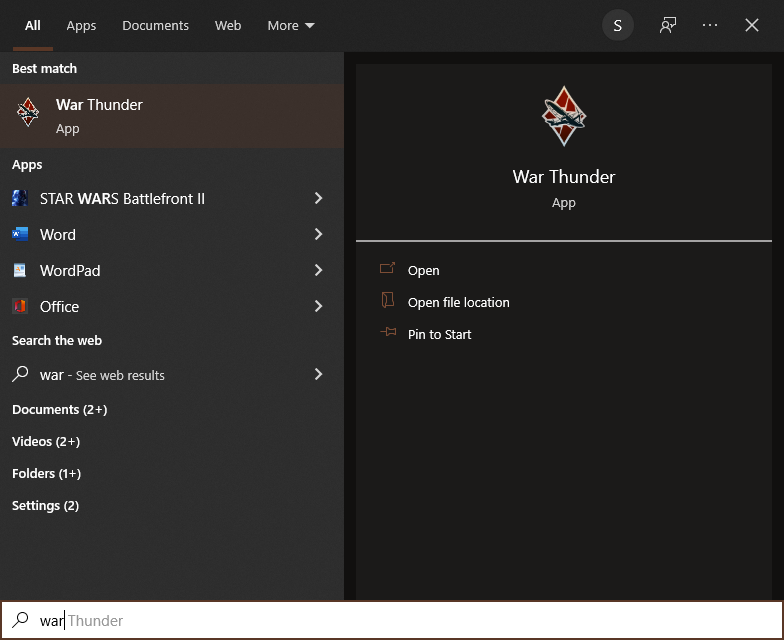Click the War Thunder icon in best match
Image resolution: width=784 pixels, height=640 pixels.
pyautogui.click(x=28, y=112)
